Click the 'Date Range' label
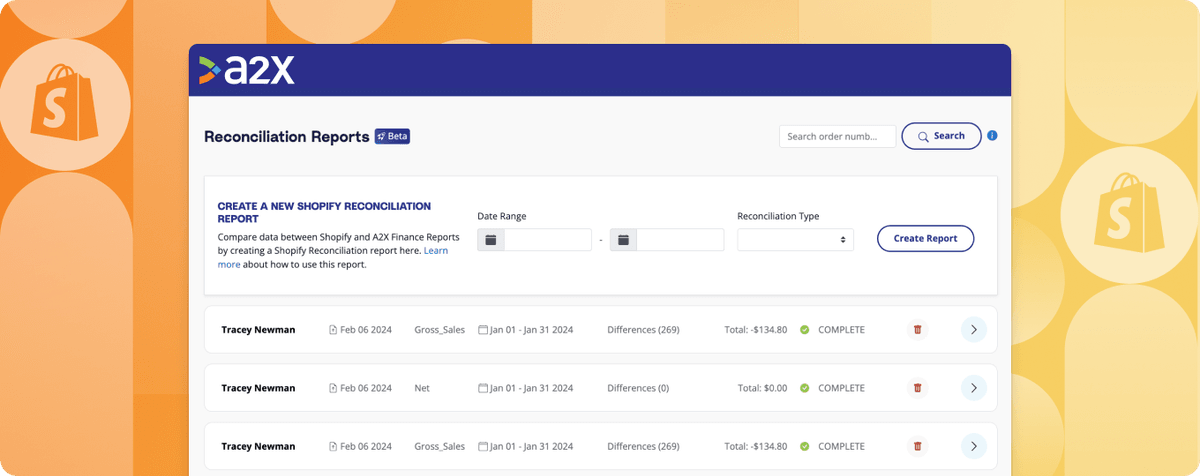The width and height of the screenshot is (1200, 476). tap(502, 216)
